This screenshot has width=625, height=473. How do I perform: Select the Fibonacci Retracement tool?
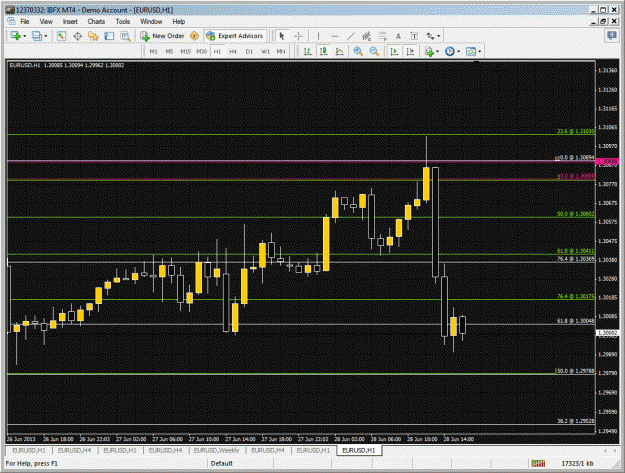(382, 36)
